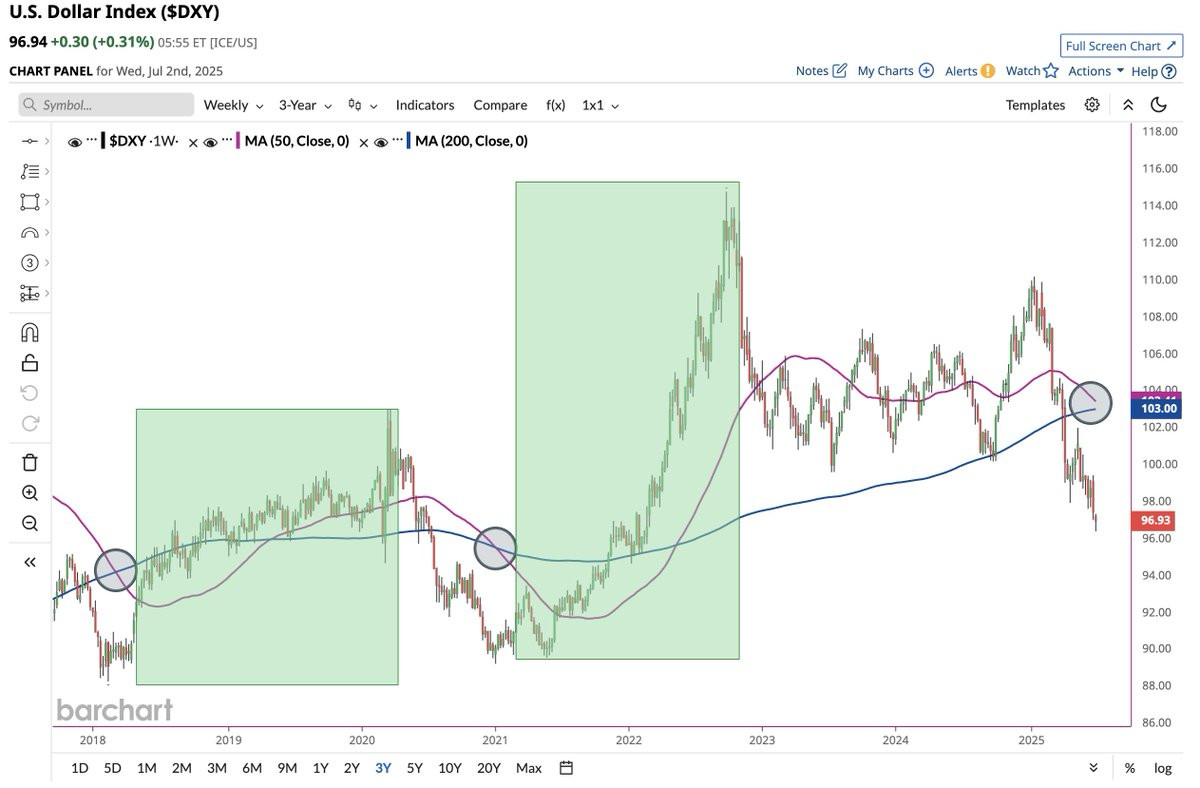The width and height of the screenshot is (1200, 788).
Task: Select the magnet snap tool
Action: [x=30, y=333]
